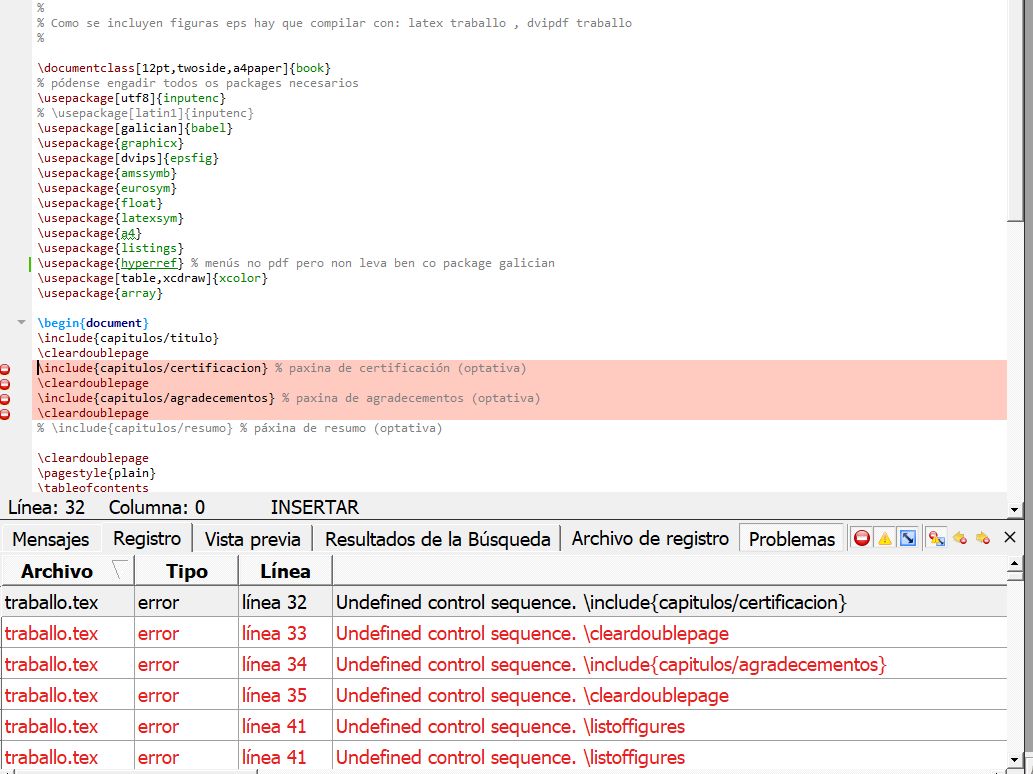Click problems table scrollbar down arrow
This screenshot has height=774, width=1033.
point(1015,760)
